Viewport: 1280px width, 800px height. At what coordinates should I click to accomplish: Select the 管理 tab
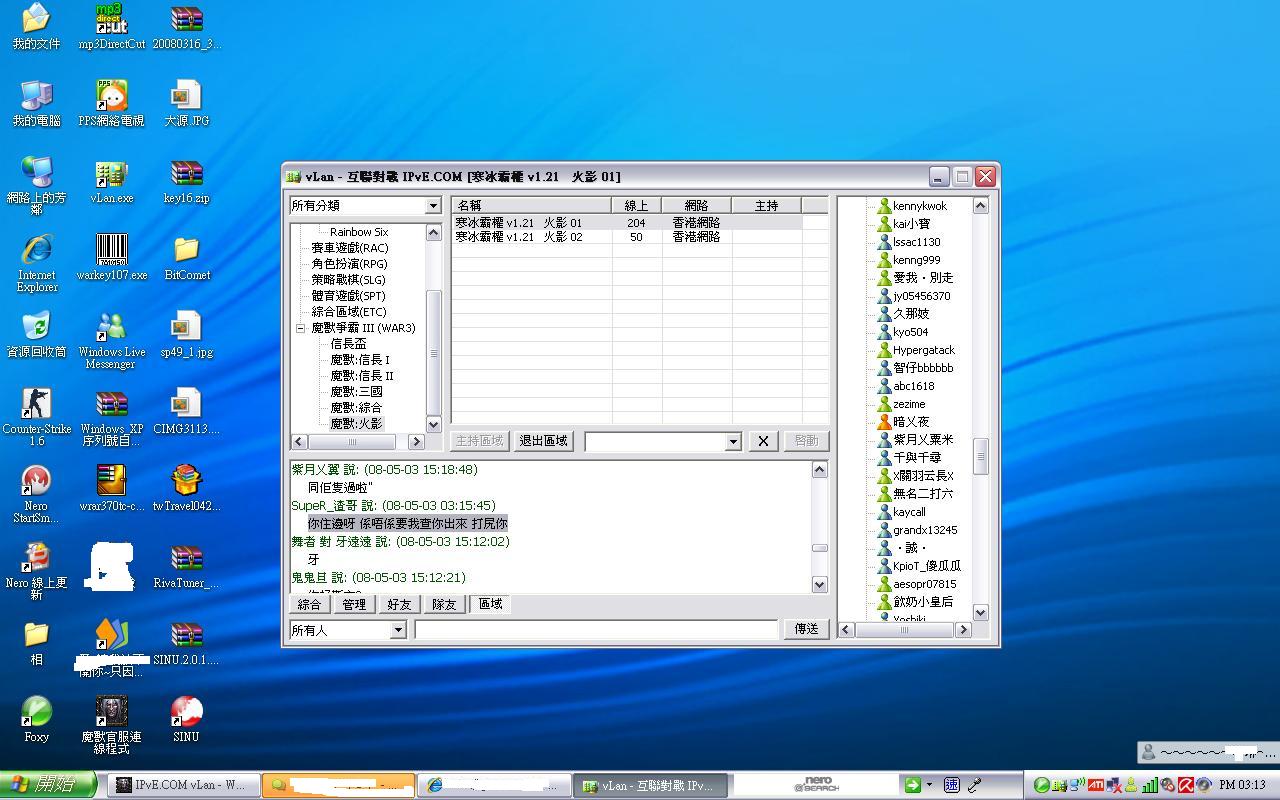click(354, 604)
